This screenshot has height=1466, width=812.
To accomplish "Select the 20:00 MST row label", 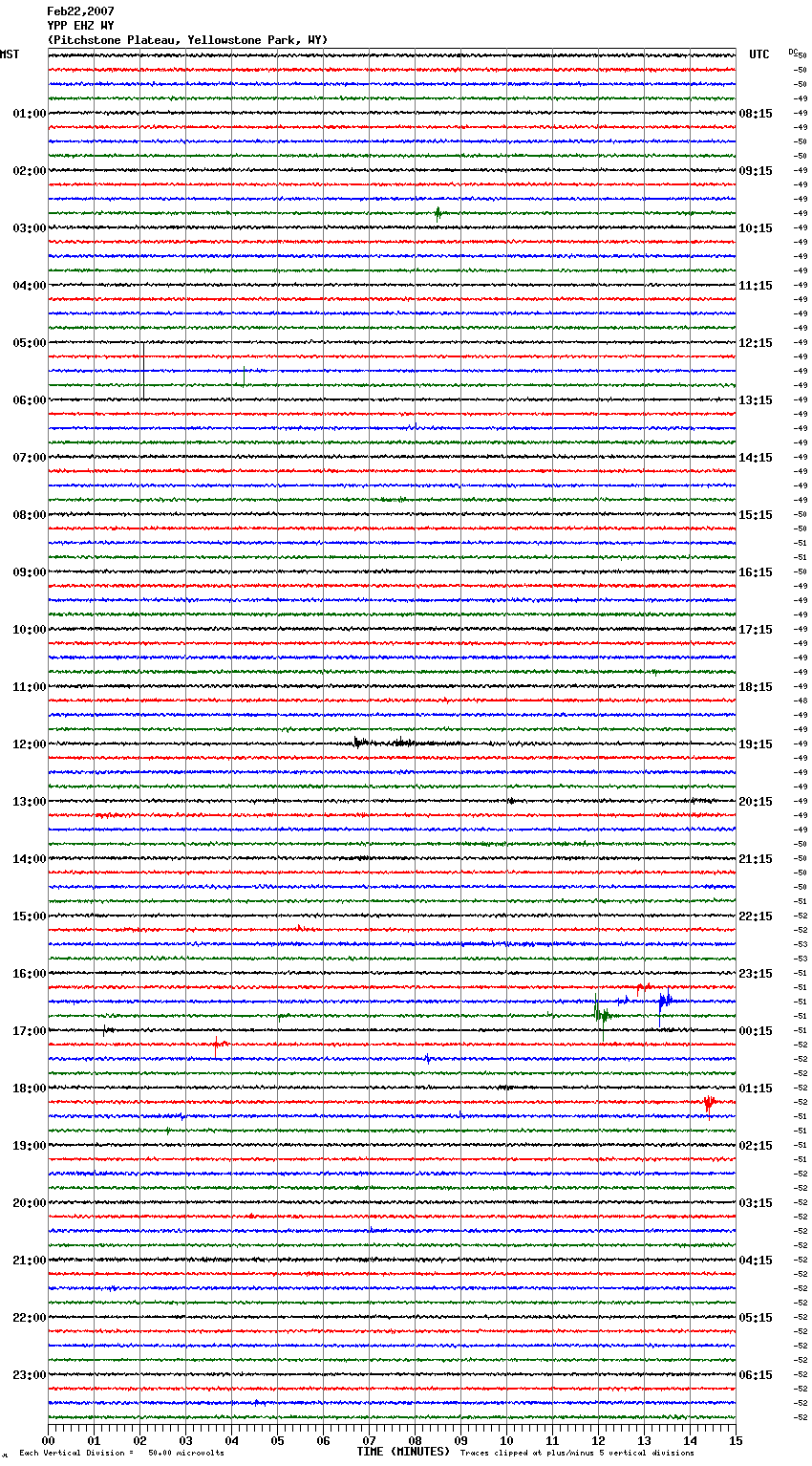I will [x=29, y=1203].
